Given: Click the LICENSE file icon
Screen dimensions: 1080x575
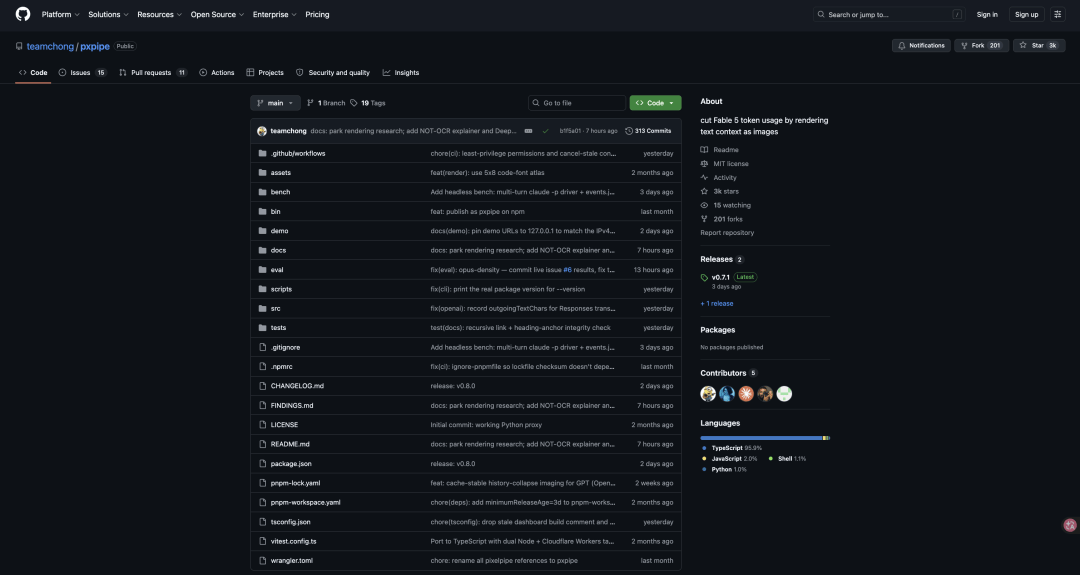Looking at the screenshot, I should (x=262, y=425).
